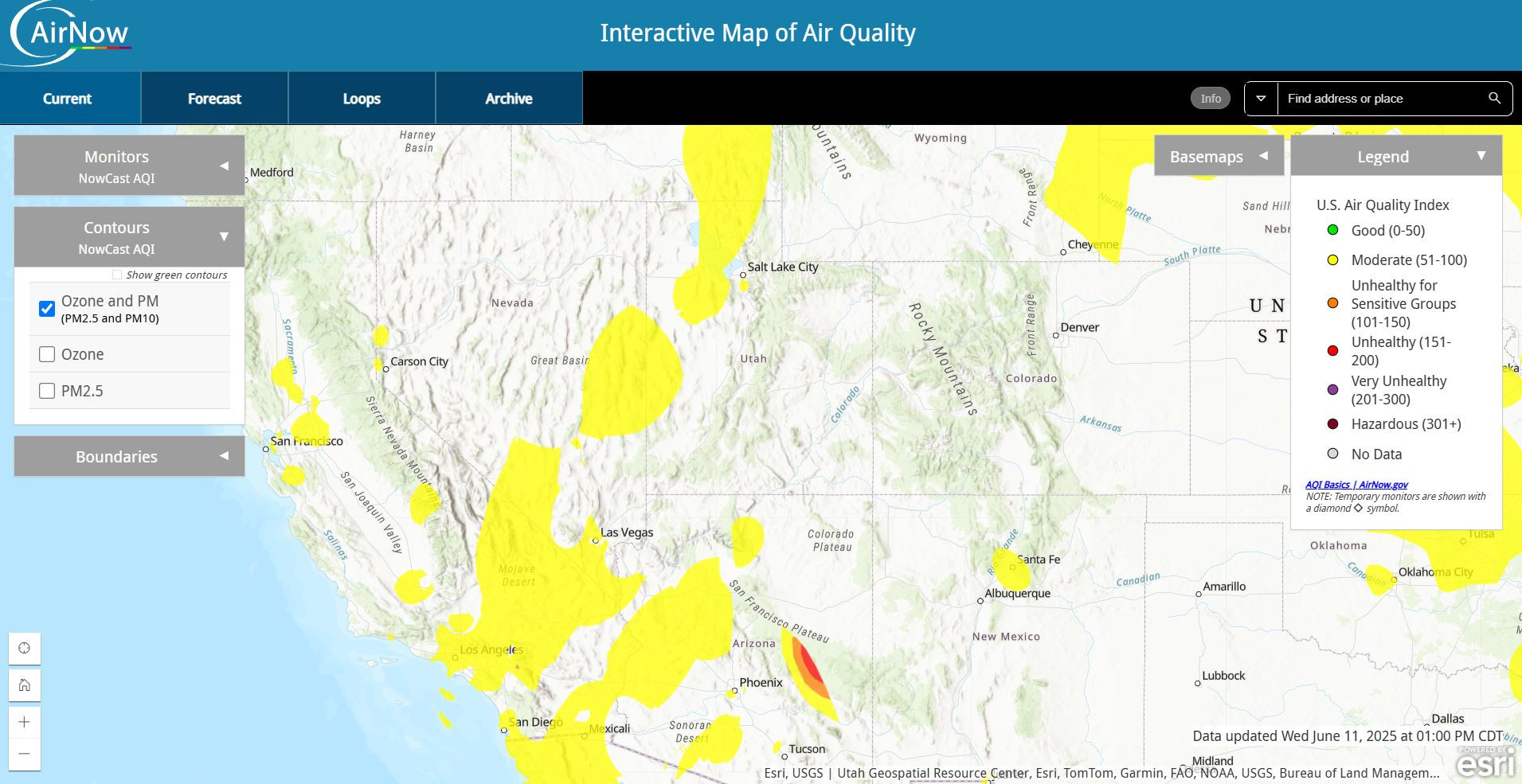Viewport: 1522px width, 784px height.
Task: Click the Salt Lake City map marker
Action: (743, 275)
